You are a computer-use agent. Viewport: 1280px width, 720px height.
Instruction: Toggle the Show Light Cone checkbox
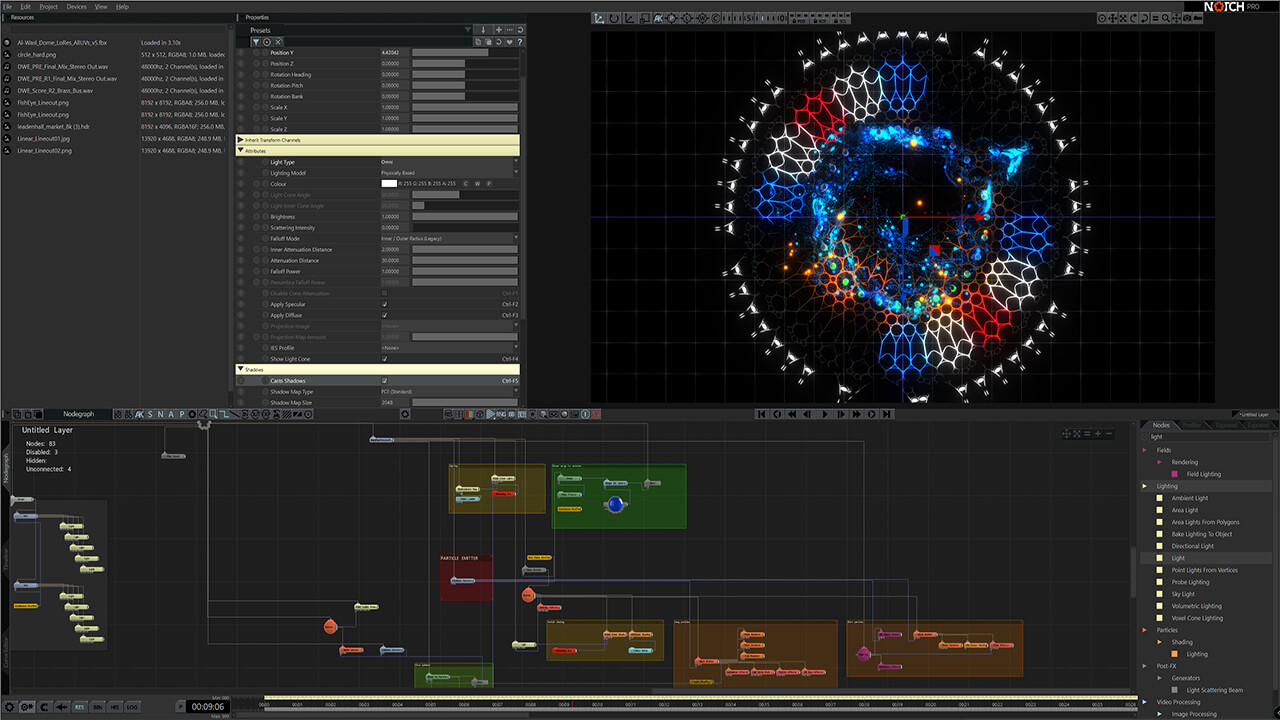(384, 359)
